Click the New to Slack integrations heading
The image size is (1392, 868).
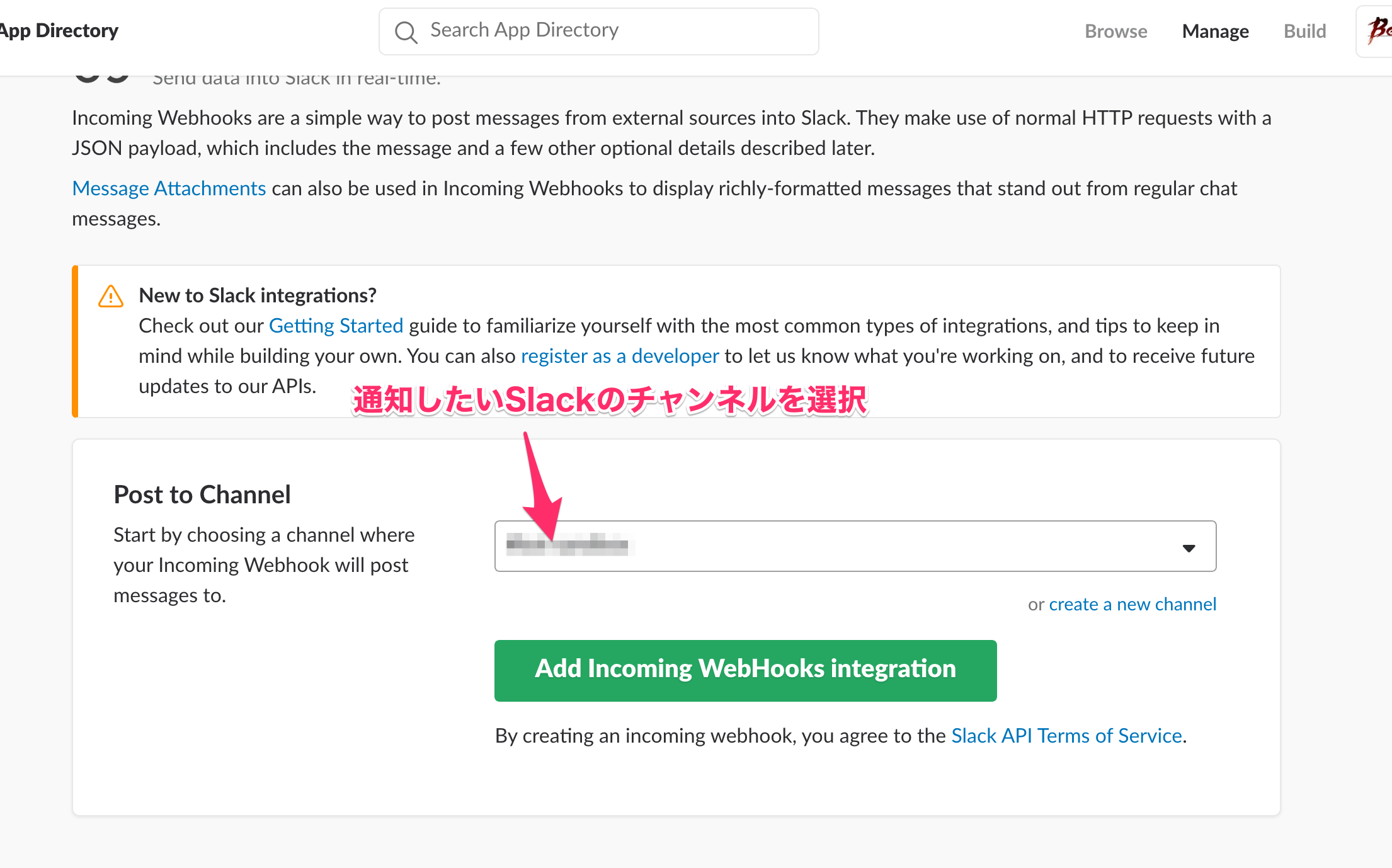coord(258,295)
